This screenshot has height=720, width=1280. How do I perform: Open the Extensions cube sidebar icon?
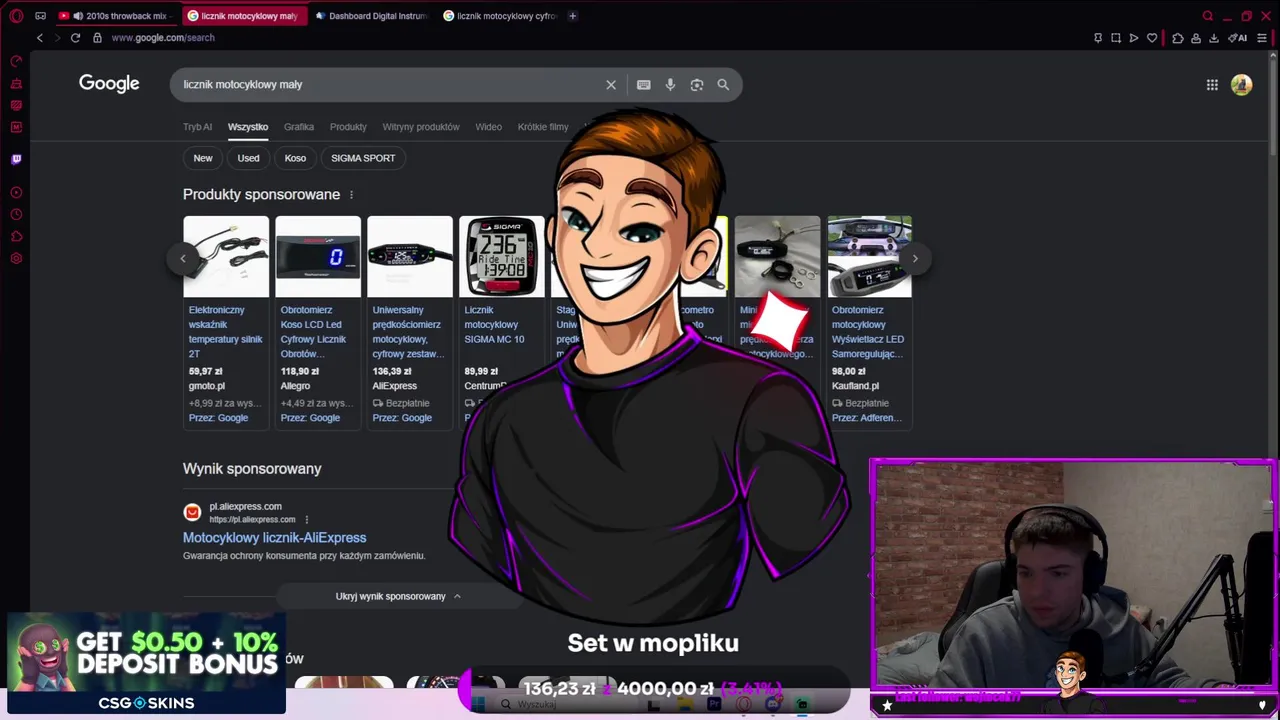click(x=16, y=236)
